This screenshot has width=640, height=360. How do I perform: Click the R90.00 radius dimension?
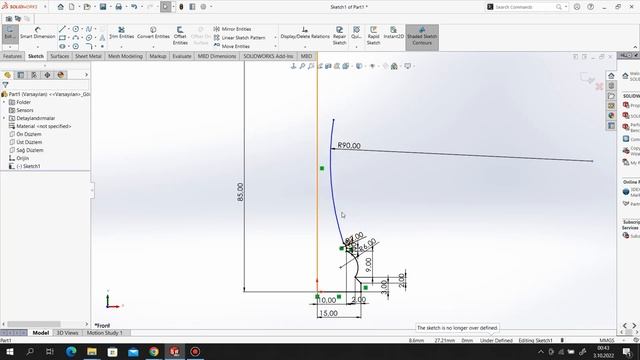(x=349, y=145)
